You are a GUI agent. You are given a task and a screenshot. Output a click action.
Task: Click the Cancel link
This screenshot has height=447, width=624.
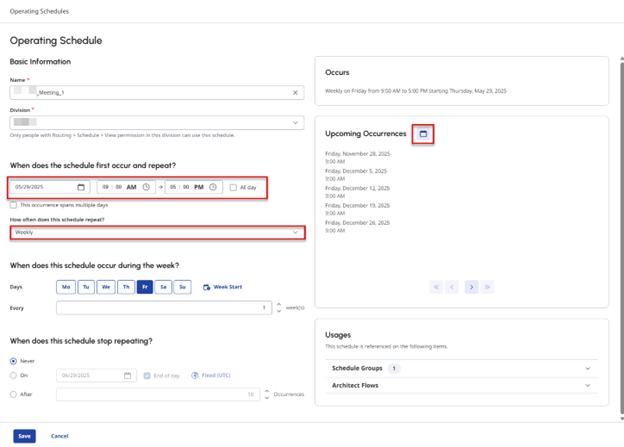pyautogui.click(x=60, y=436)
